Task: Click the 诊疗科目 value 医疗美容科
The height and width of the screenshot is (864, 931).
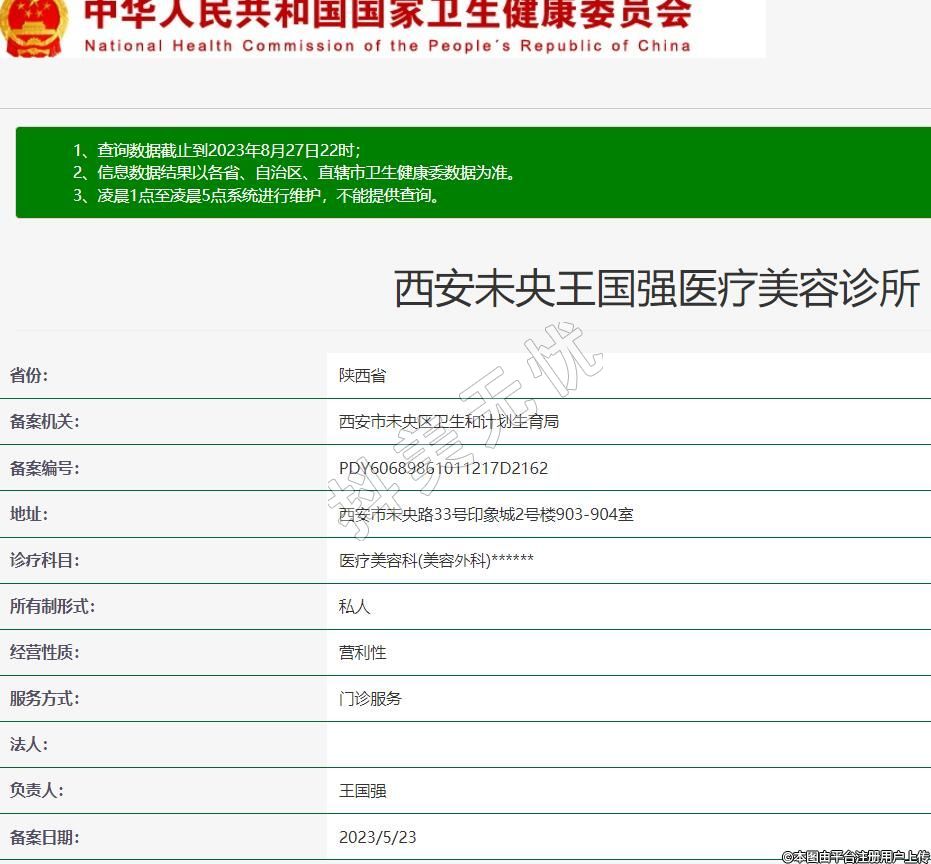Action: pyautogui.click(x=436, y=560)
